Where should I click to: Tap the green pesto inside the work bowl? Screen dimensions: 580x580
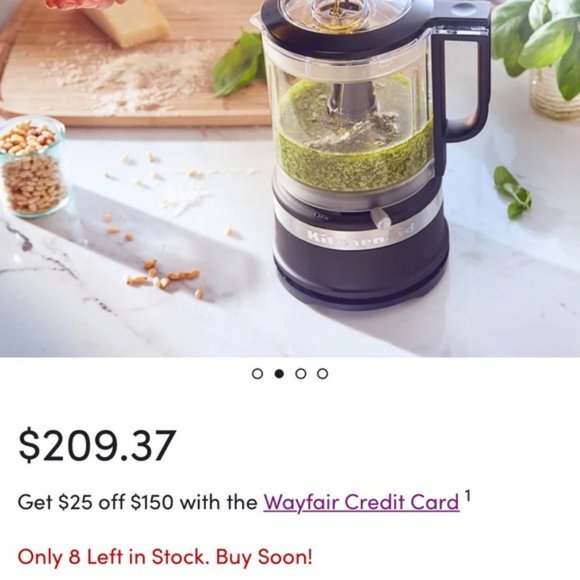tap(353, 146)
